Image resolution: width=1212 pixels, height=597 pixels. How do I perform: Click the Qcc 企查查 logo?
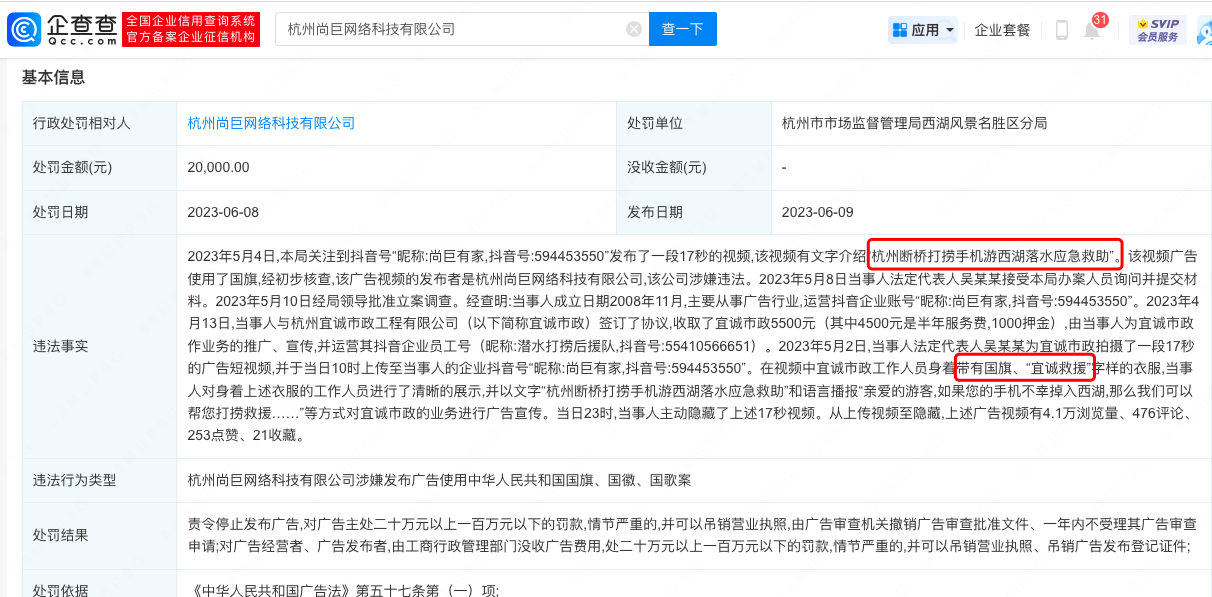tap(62, 29)
